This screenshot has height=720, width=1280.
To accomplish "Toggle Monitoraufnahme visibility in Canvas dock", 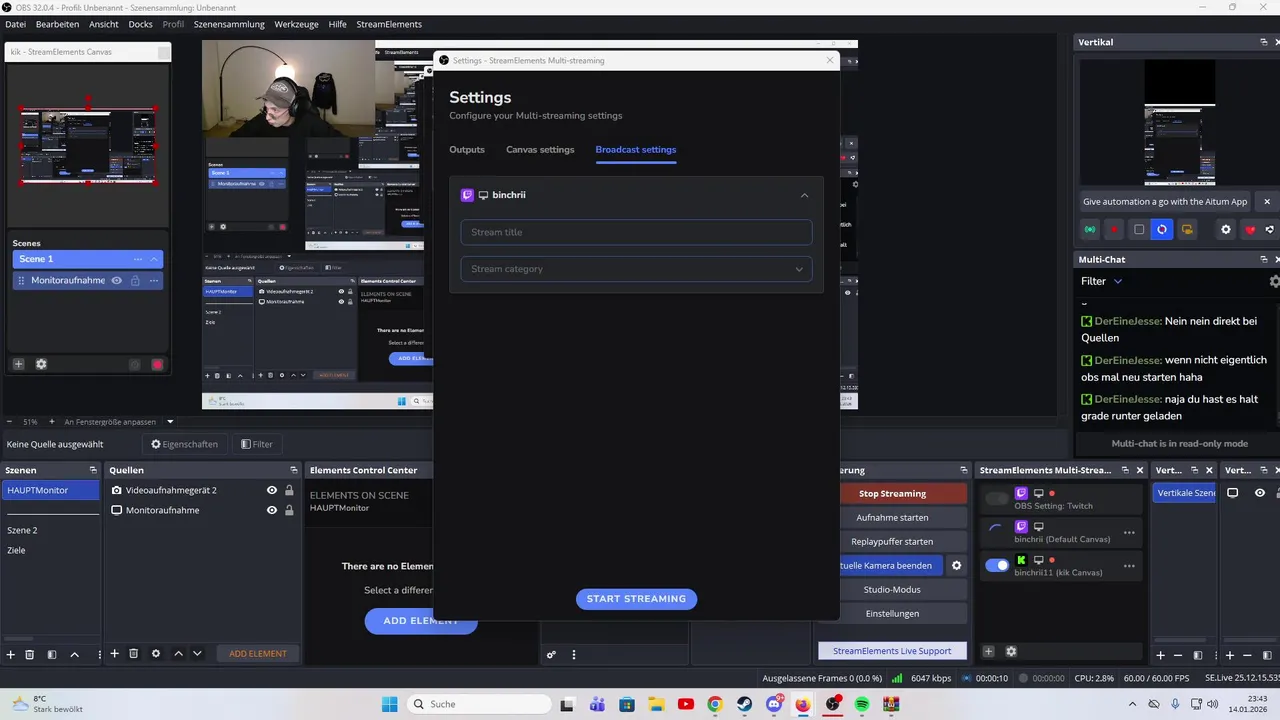I will click(x=116, y=280).
